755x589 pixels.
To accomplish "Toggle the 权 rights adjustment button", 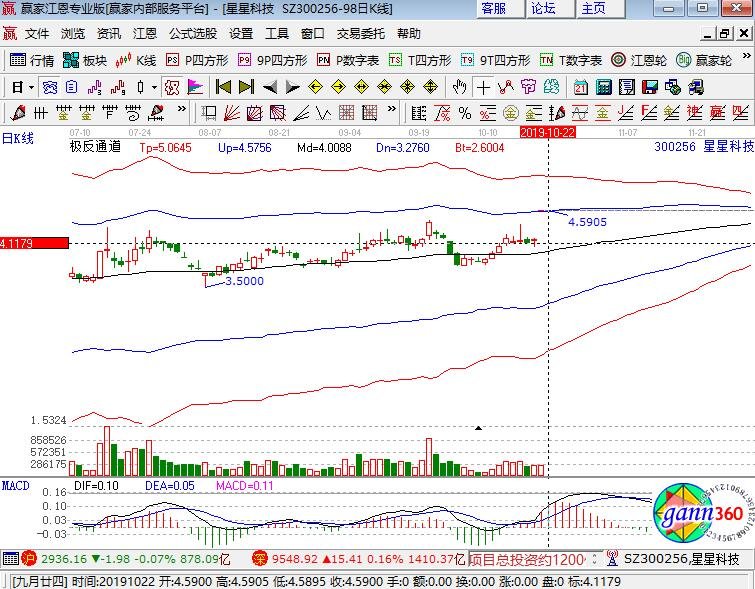I will pos(172,88).
